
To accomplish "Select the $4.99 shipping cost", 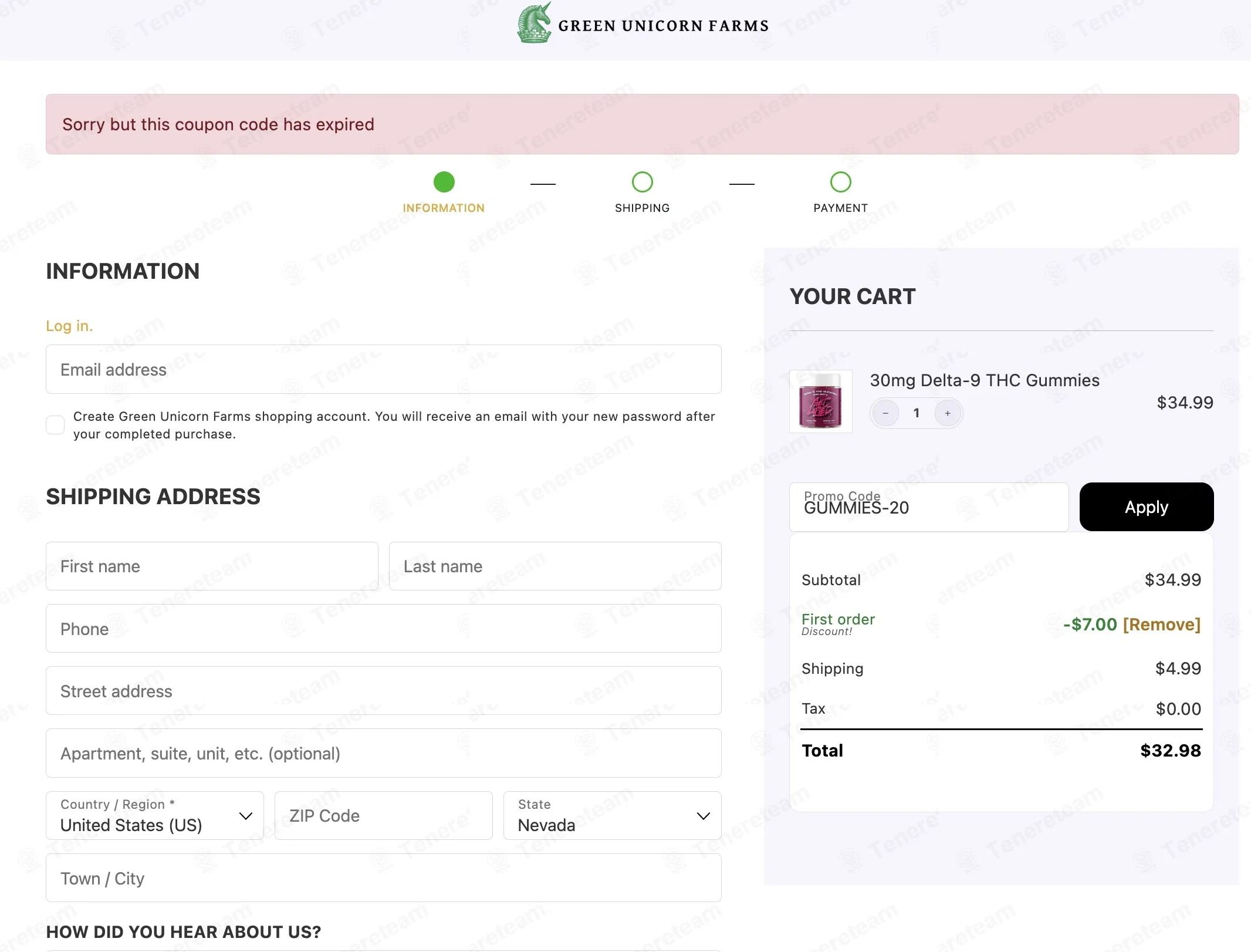I will (1178, 669).
